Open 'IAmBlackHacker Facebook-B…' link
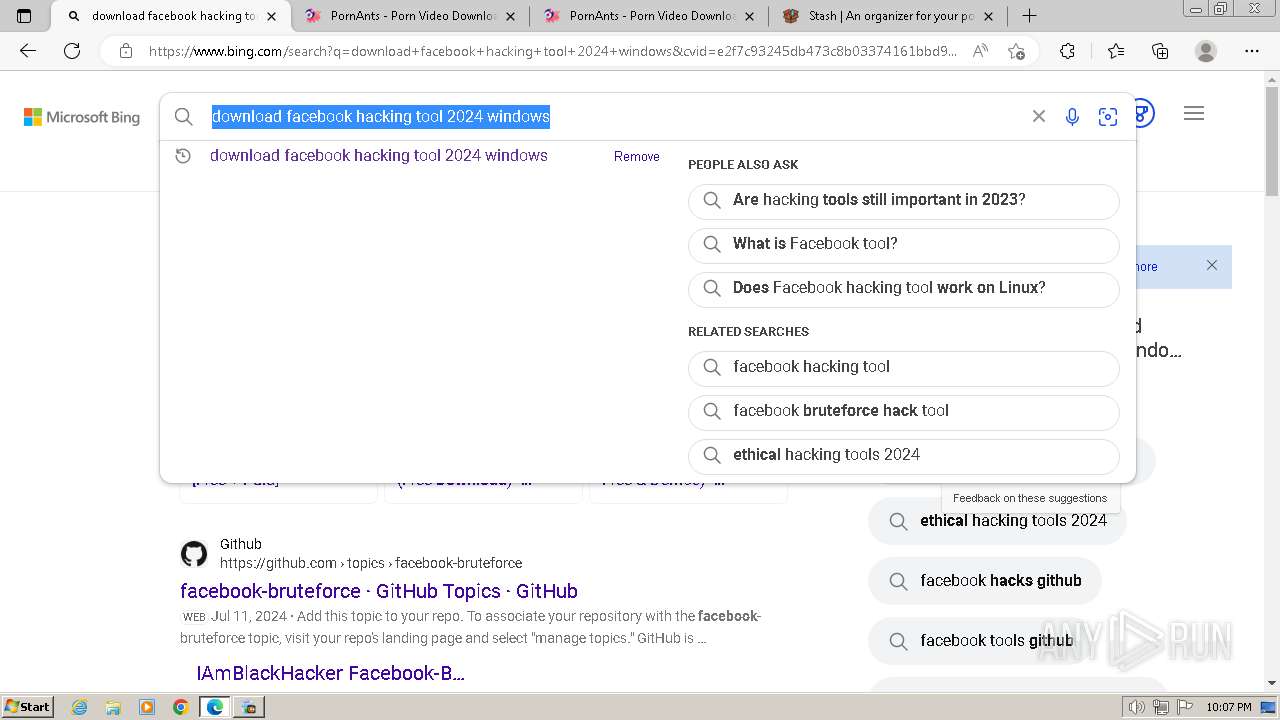 tap(330, 673)
